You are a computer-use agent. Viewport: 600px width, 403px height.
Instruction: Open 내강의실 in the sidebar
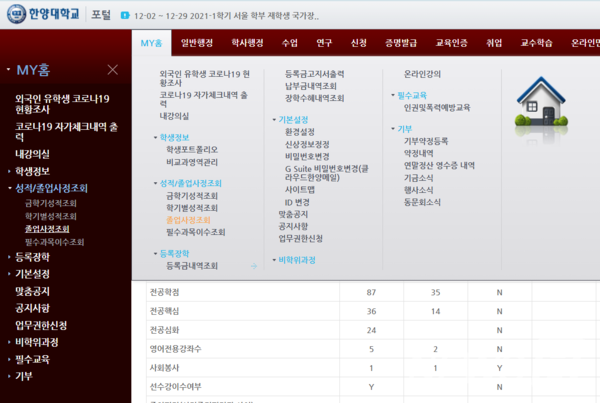click(x=32, y=154)
